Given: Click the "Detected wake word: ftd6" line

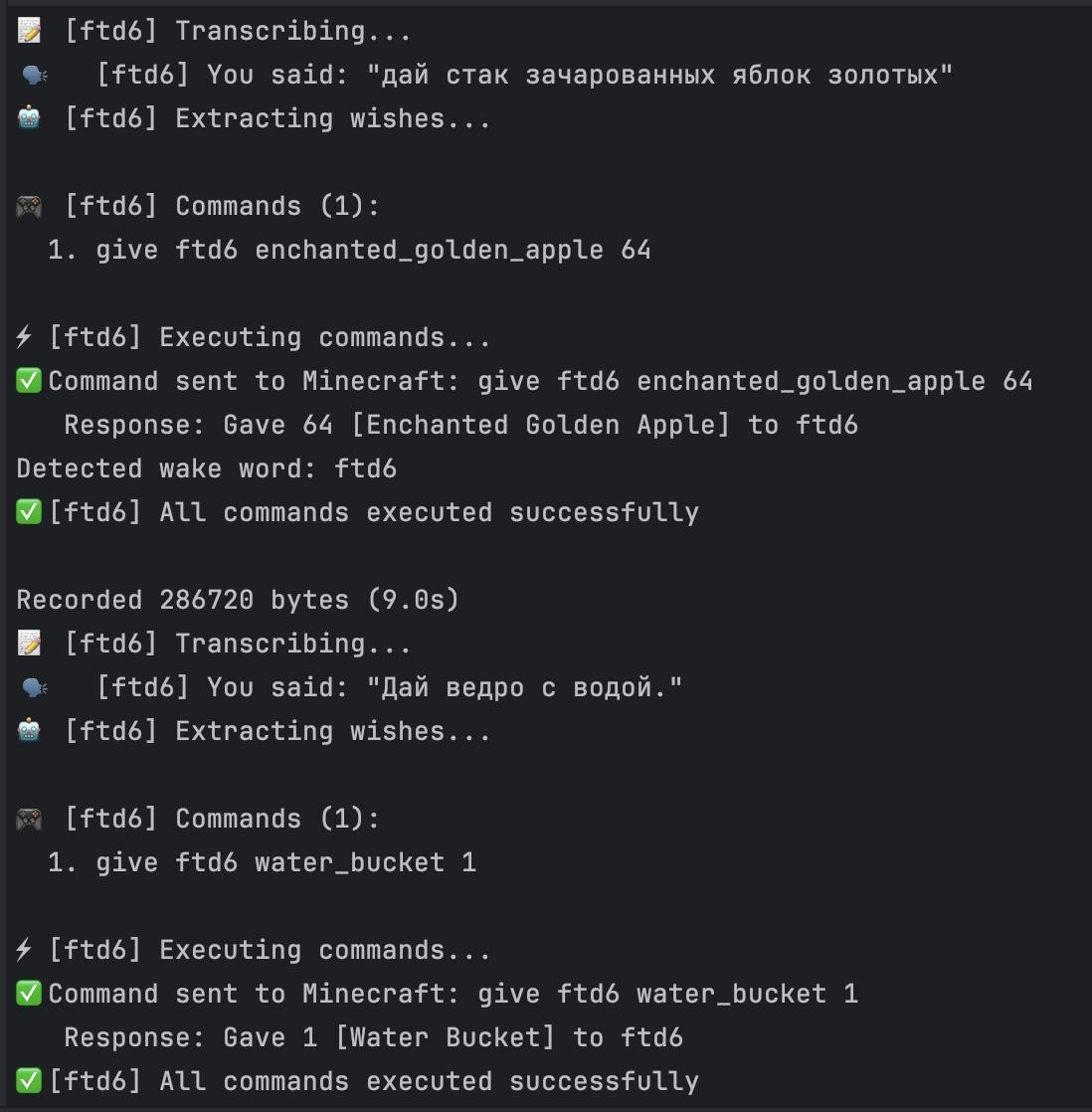Looking at the screenshot, I should pos(207,468).
